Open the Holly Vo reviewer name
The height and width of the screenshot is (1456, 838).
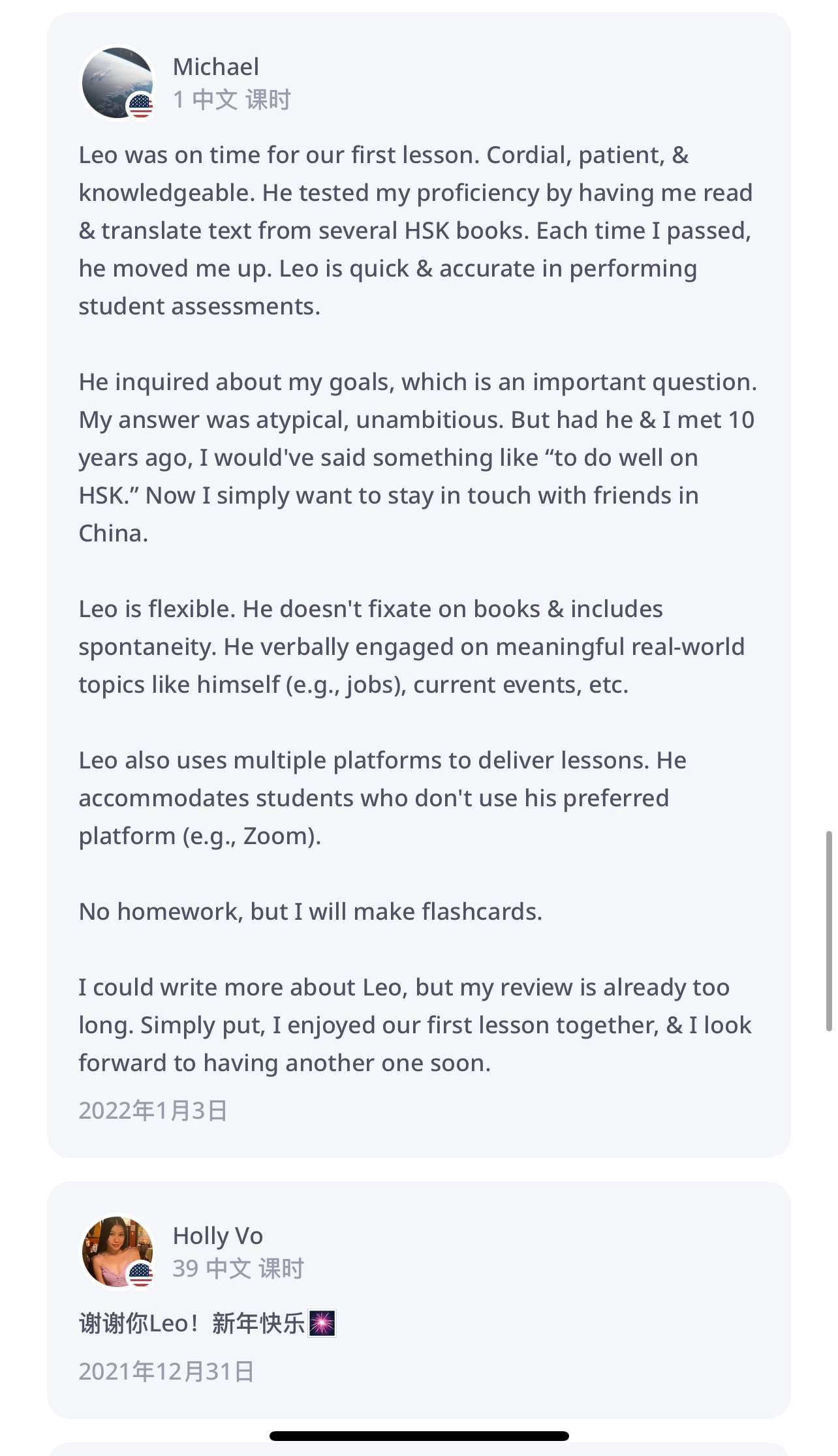(217, 1236)
